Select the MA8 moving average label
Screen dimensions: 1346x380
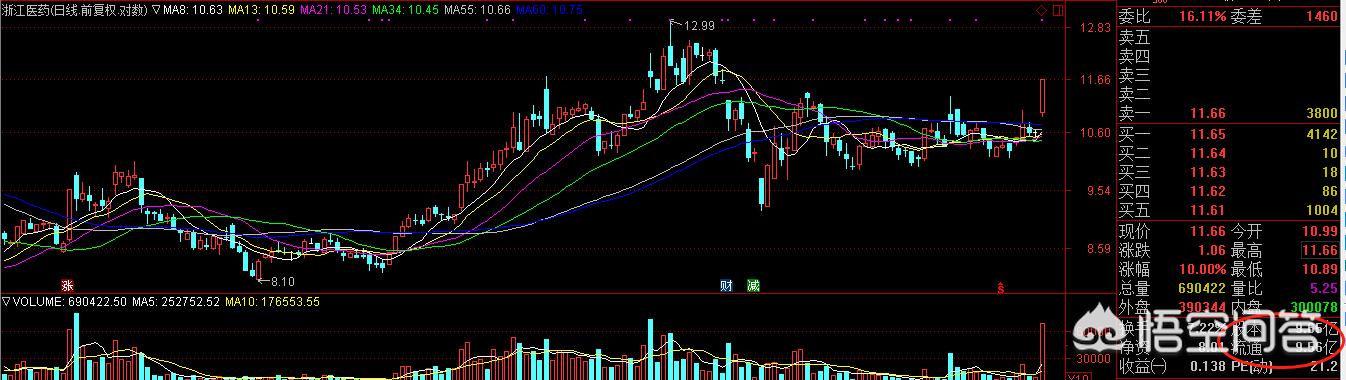click(x=192, y=10)
